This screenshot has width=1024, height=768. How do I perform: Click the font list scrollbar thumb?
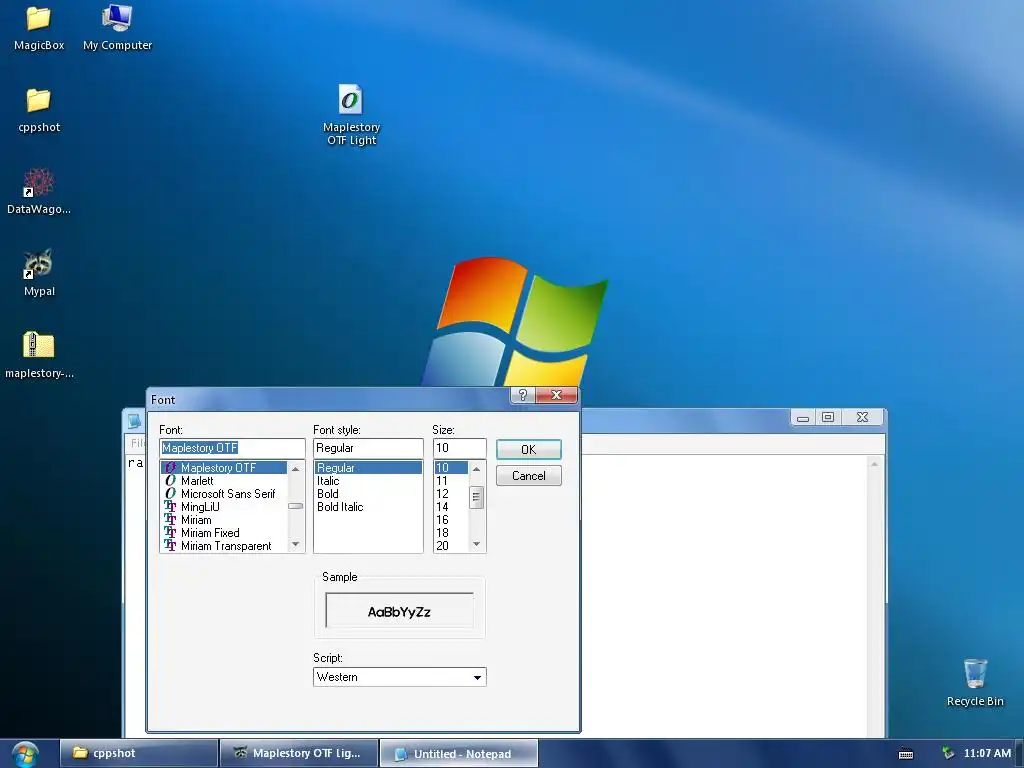click(295, 506)
